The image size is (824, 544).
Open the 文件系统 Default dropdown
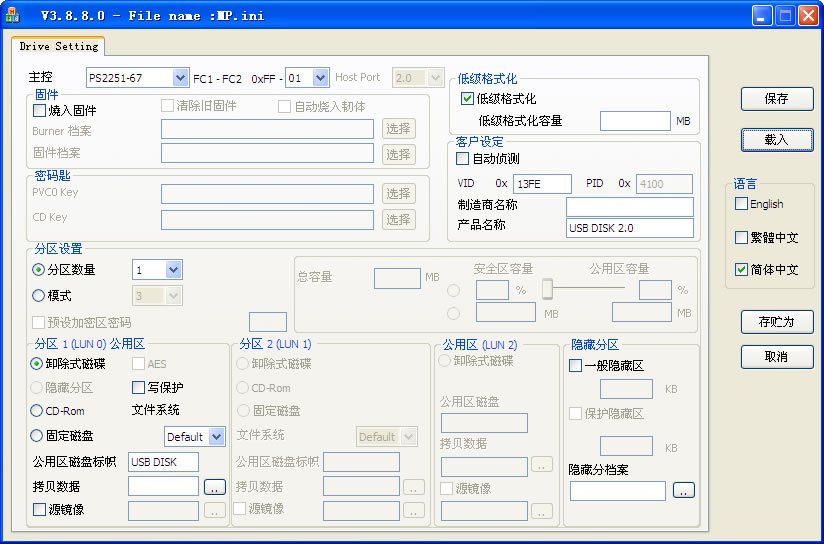point(217,437)
